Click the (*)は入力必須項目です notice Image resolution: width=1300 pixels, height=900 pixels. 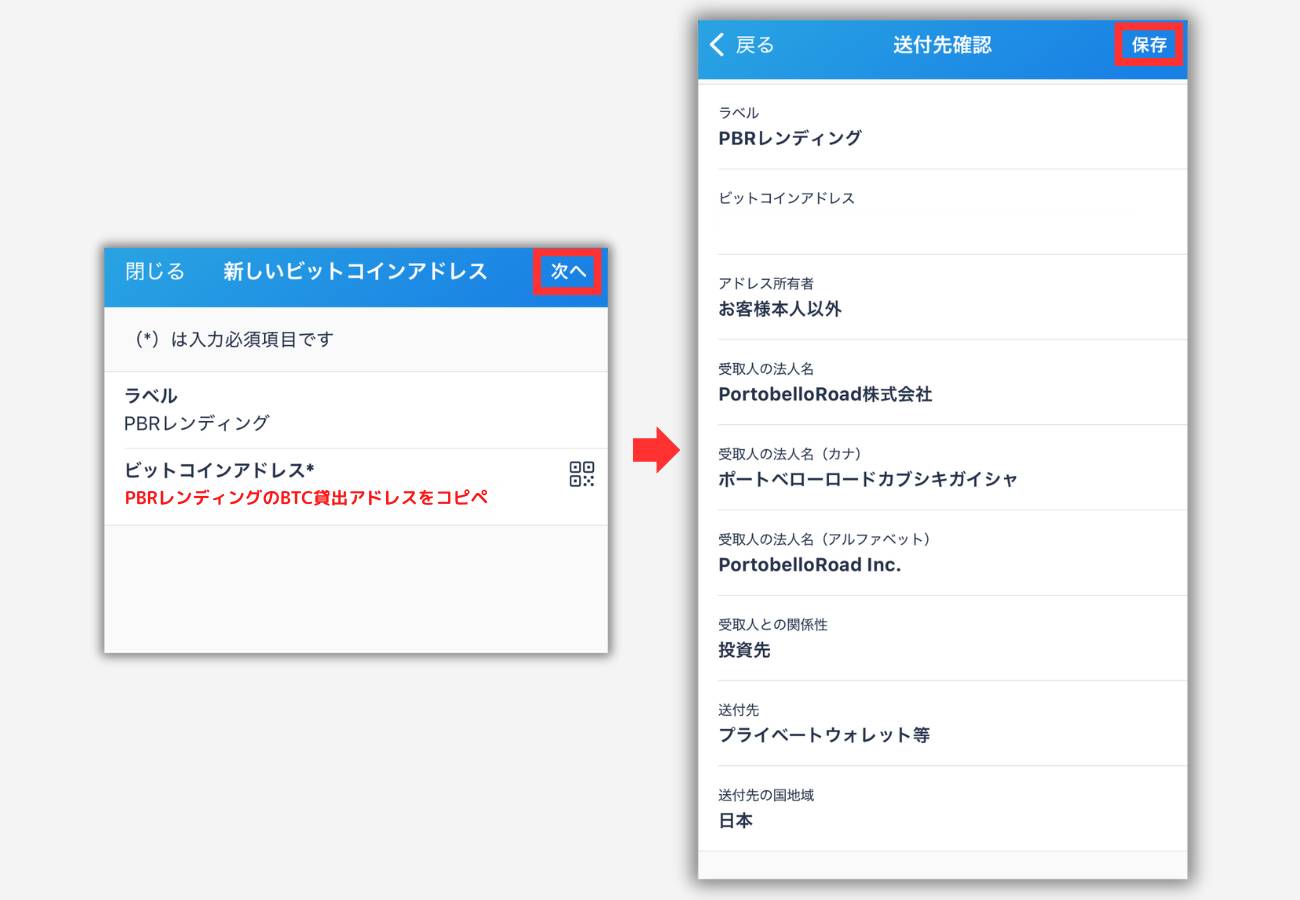(x=233, y=339)
